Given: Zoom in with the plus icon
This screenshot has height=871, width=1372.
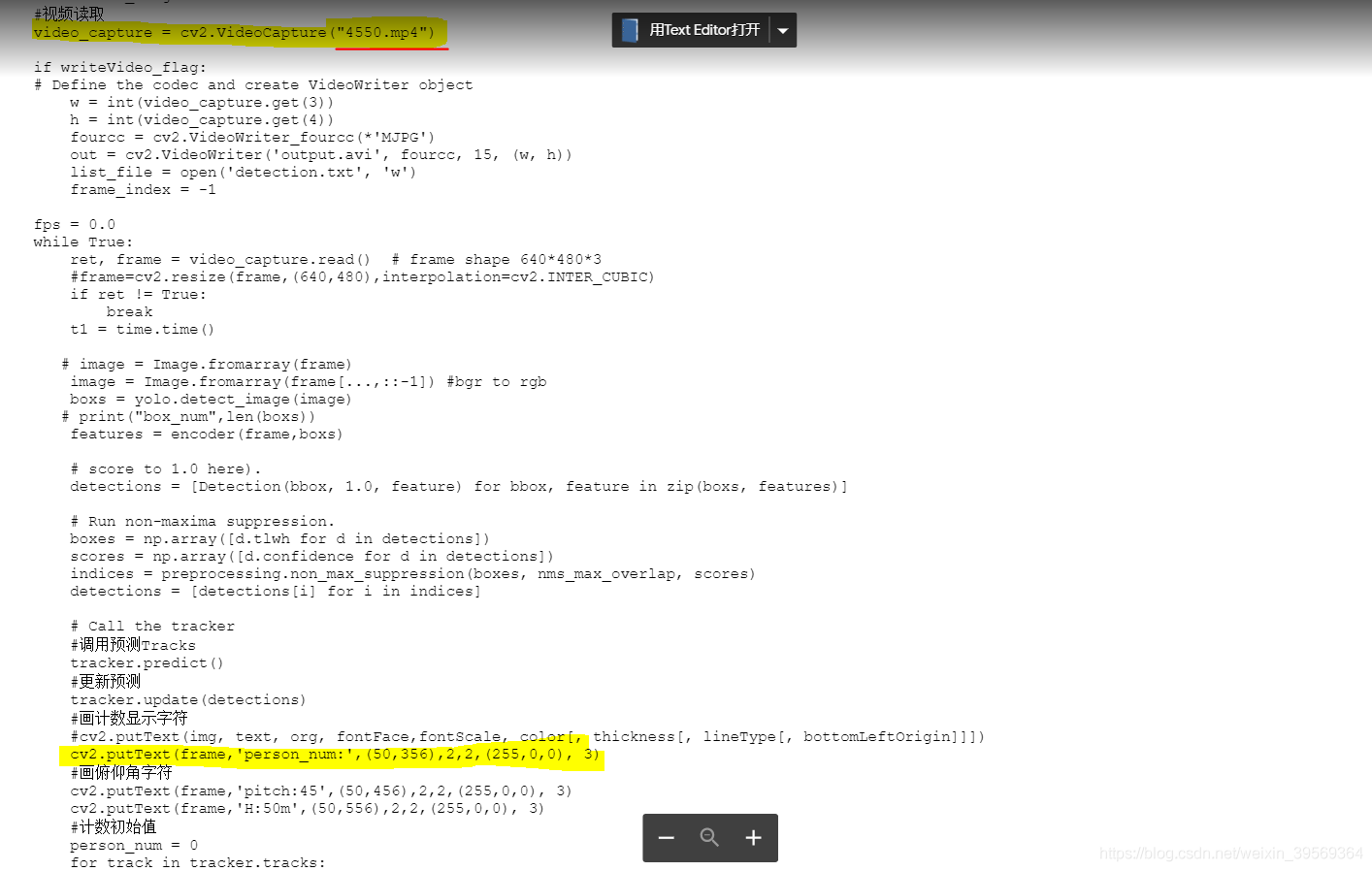Looking at the screenshot, I should coord(753,838).
